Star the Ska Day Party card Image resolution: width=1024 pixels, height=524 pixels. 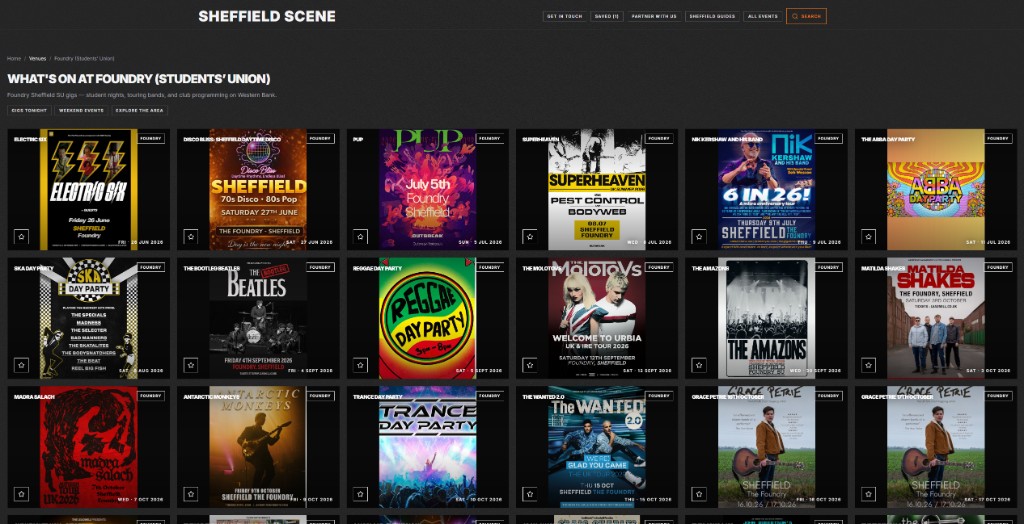tap(21, 365)
